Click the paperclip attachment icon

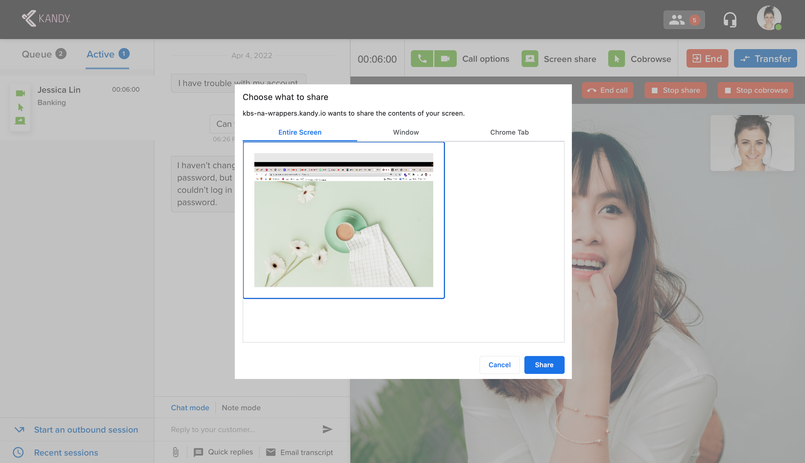point(176,452)
